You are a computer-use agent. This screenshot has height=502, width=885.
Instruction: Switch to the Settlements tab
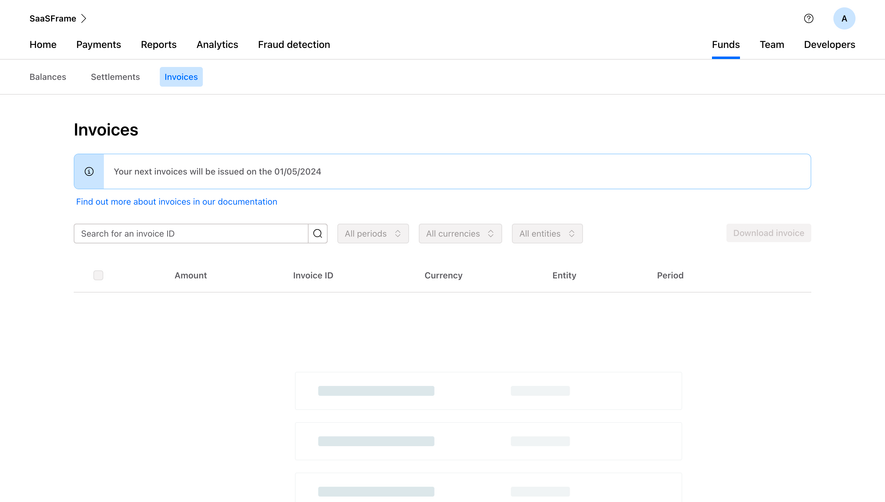tap(115, 77)
